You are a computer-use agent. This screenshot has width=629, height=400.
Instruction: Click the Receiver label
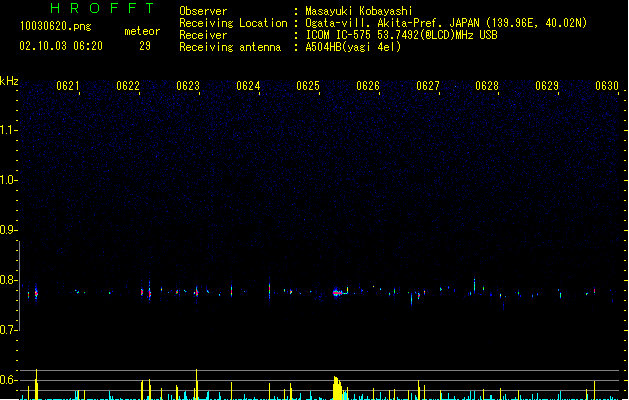[203, 35]
